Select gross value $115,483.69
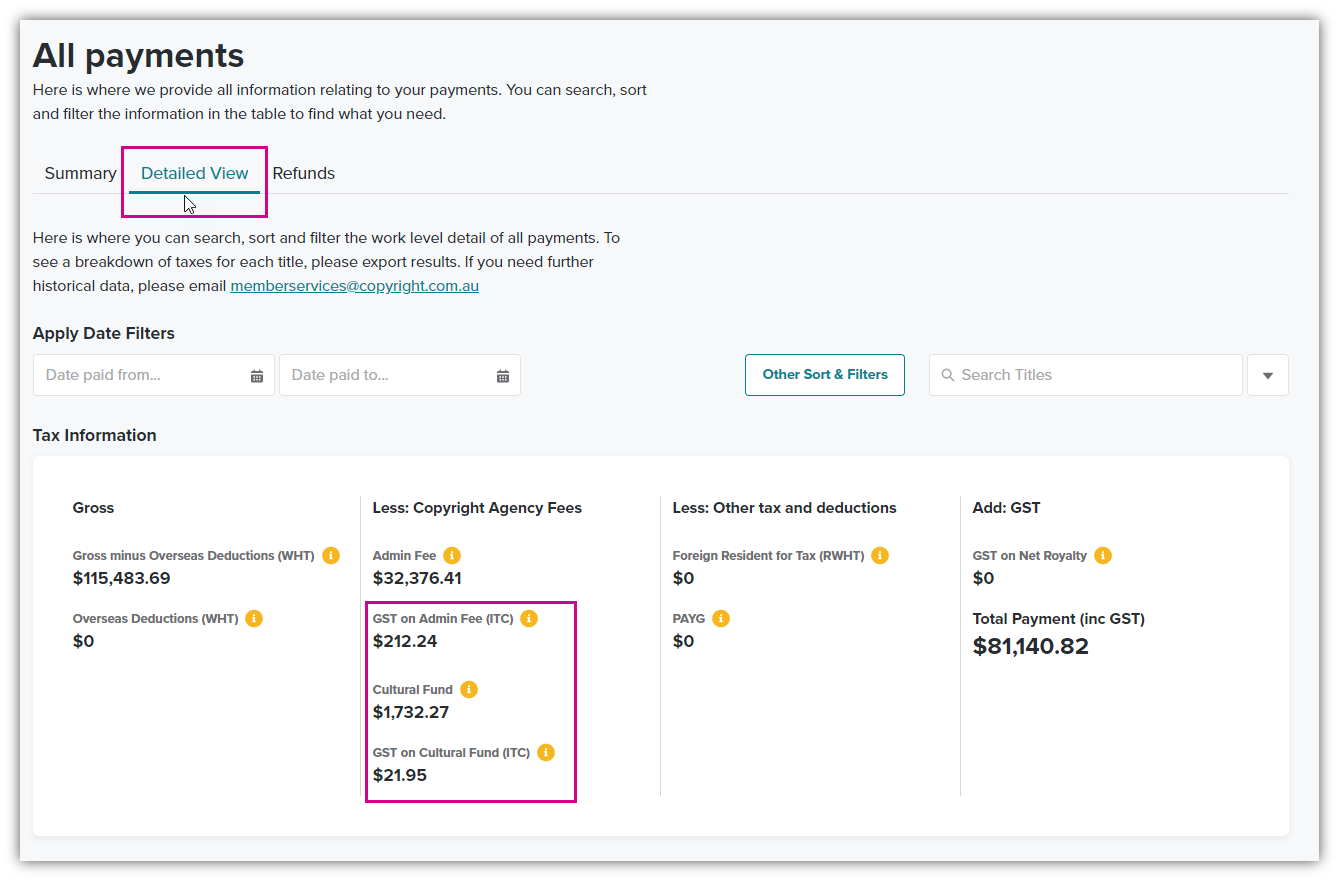 click(122, 578)
